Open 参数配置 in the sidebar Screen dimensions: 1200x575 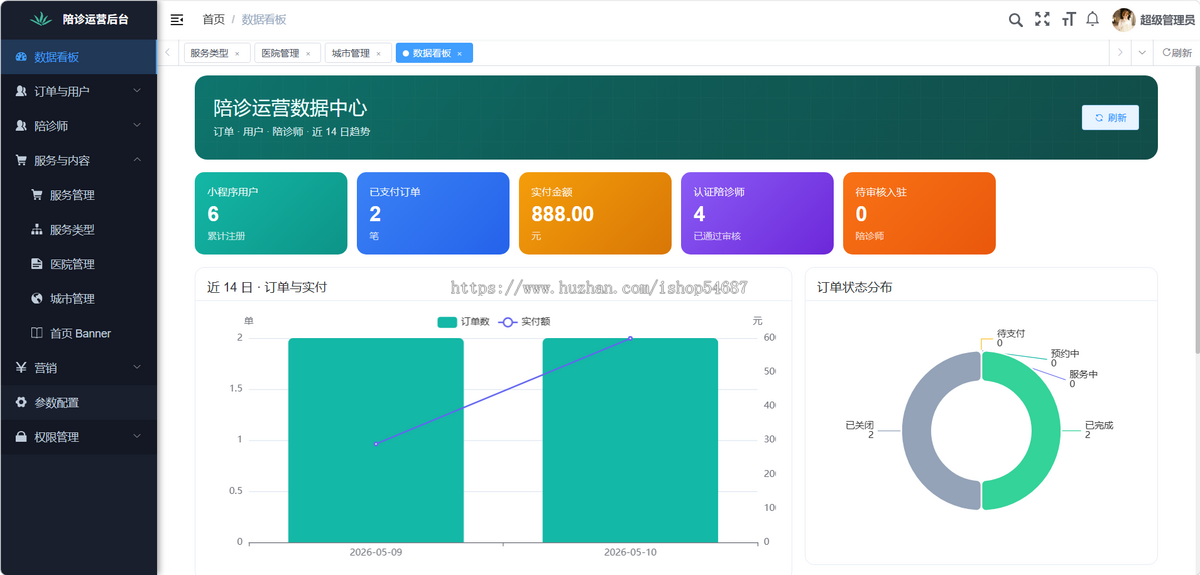(78, 402)
